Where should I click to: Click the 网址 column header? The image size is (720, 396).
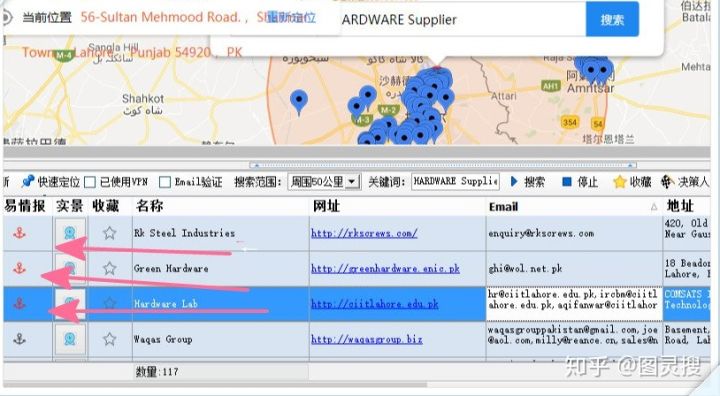click(398, 206)
